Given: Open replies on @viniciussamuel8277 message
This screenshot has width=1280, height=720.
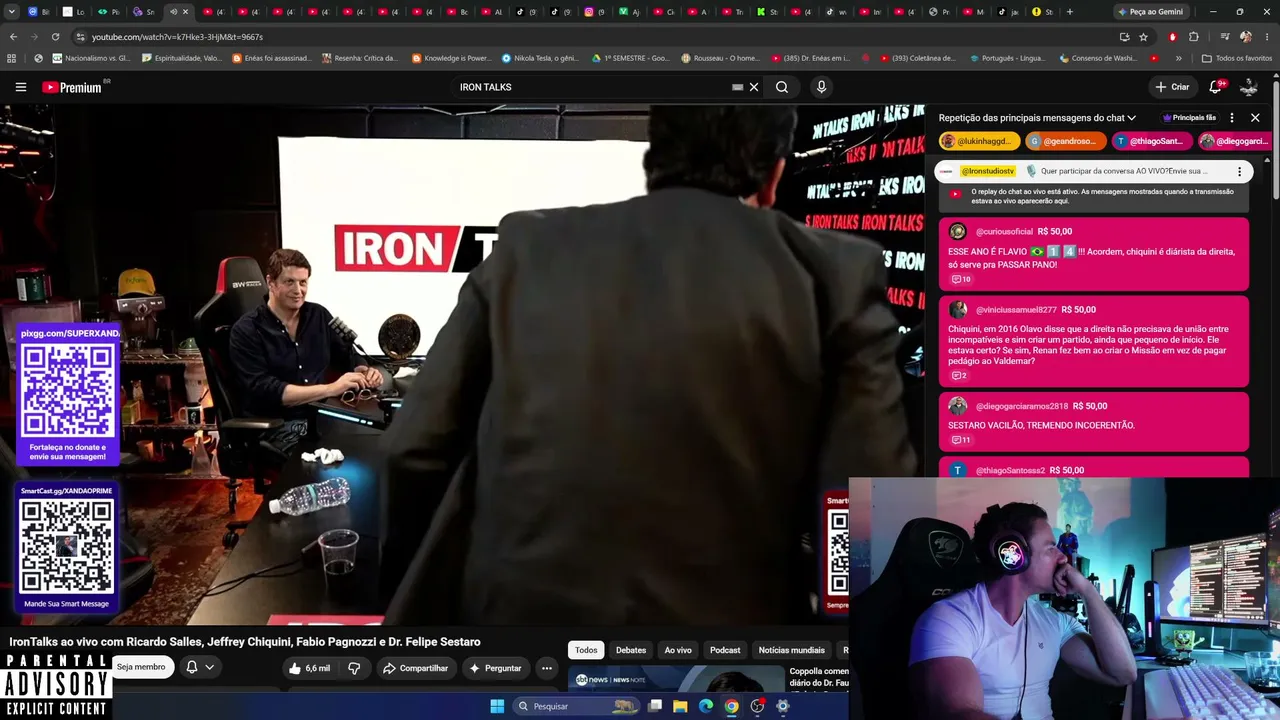Looking at the screenshot, I should point(959,375).
